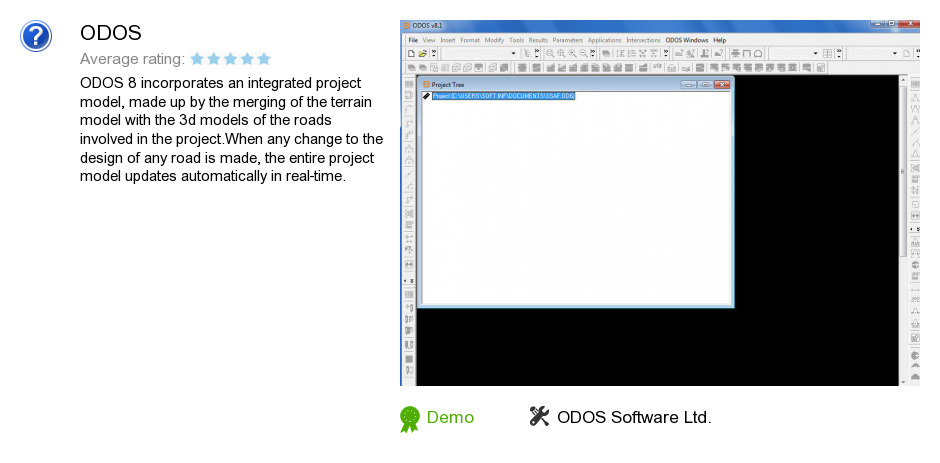Click the ODOS title heading
Viewport: 940px width, 463px height.
coord(110,32)
